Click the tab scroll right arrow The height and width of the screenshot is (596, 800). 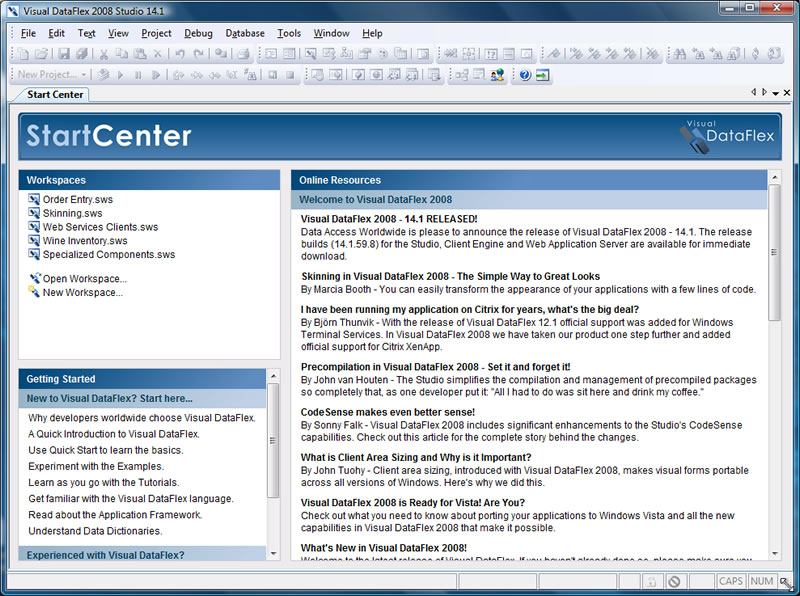coord(764,92)
